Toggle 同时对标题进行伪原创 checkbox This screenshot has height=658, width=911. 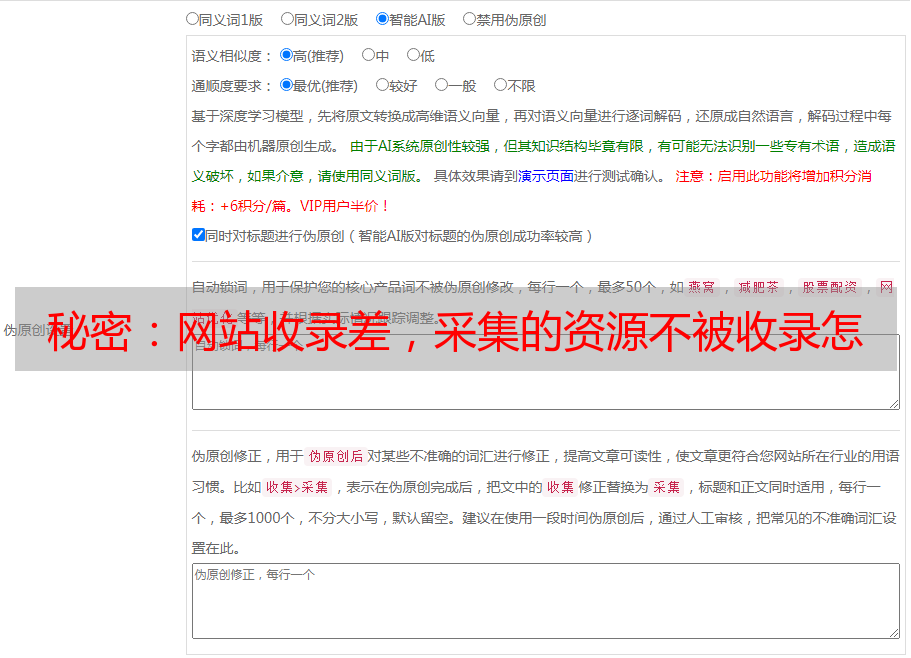tap(198, 235)
